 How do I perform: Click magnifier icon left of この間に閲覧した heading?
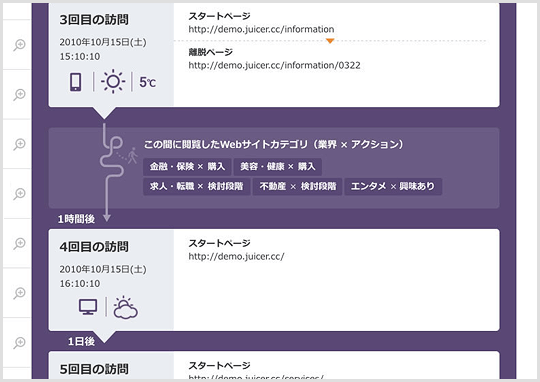(20, 144)
